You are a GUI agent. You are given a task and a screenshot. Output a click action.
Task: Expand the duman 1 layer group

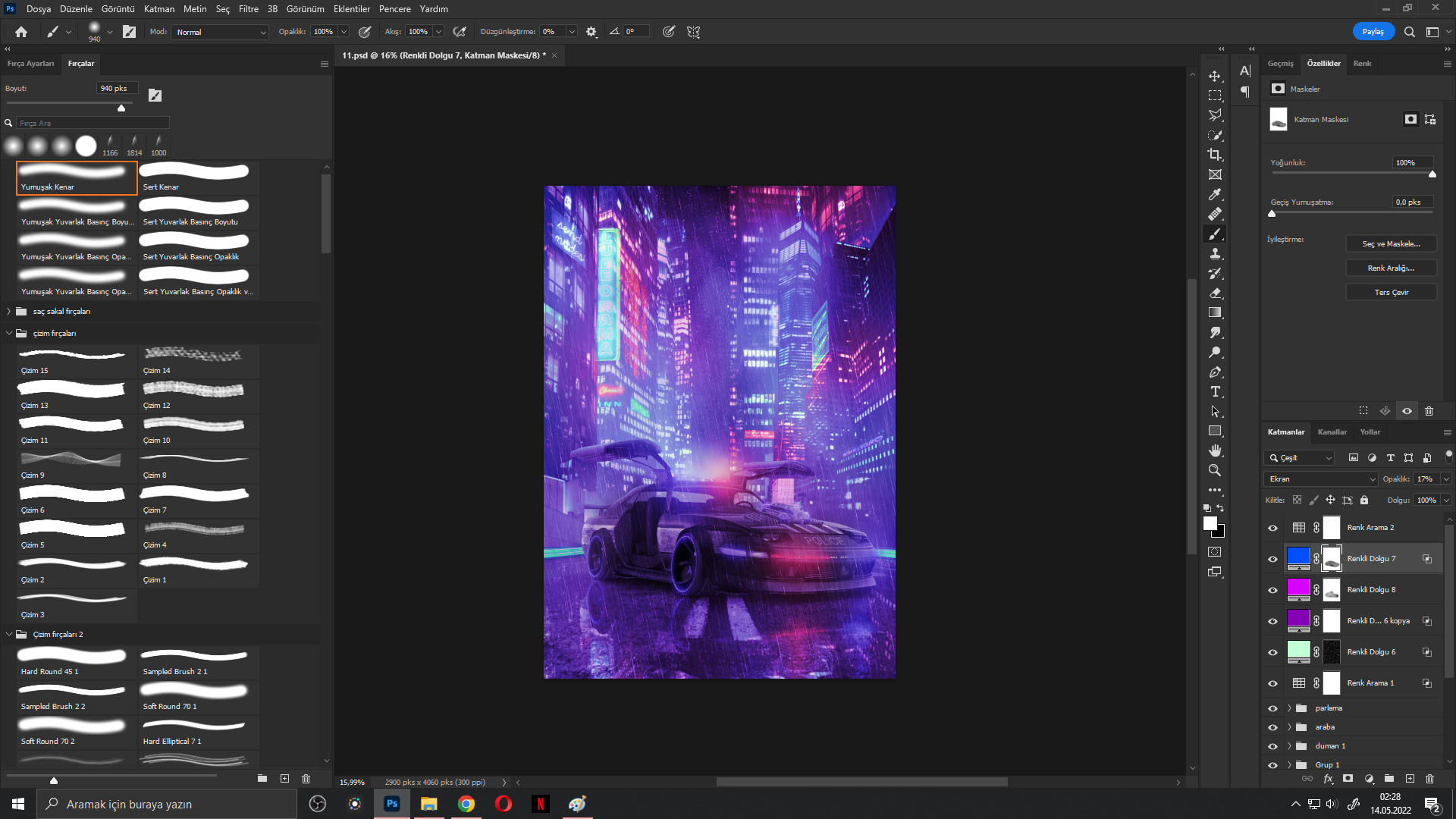click(1288, 746)
